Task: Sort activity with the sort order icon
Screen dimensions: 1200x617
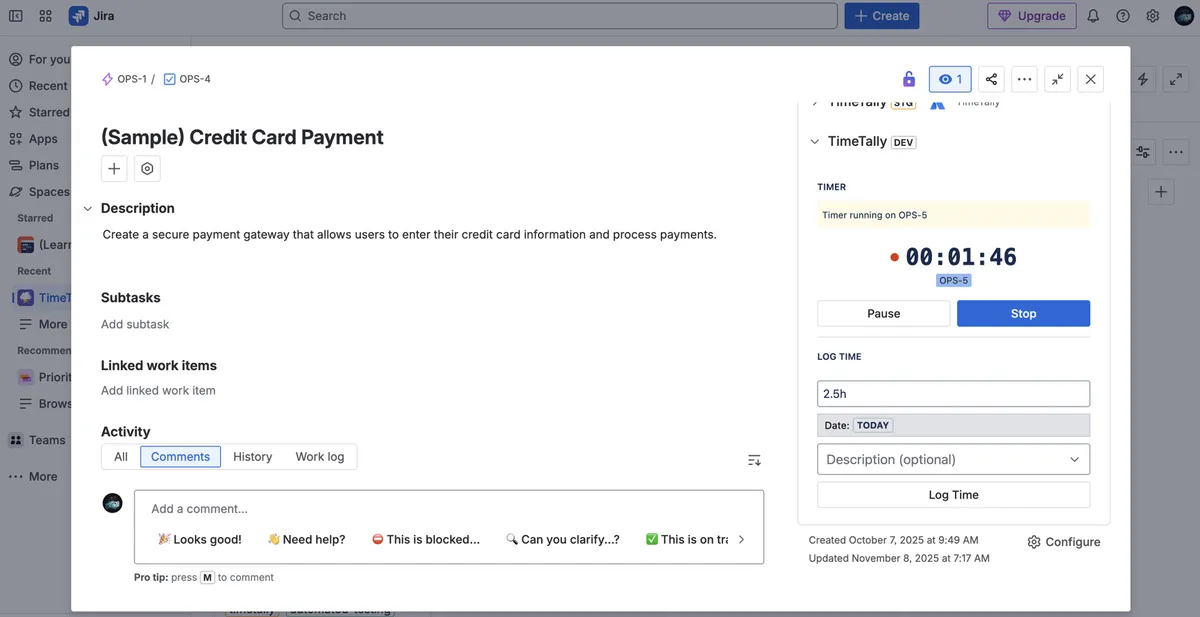Action: click(x=754, y=460)
